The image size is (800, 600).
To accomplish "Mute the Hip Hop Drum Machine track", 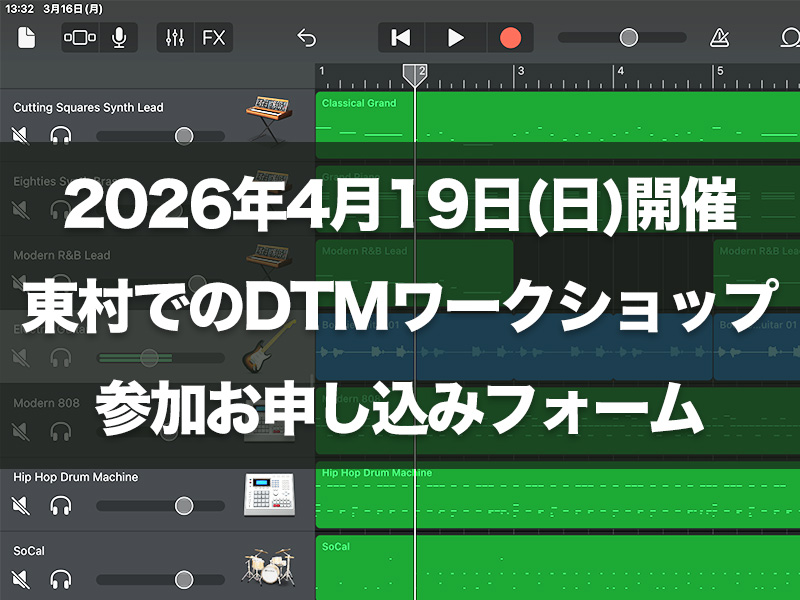I will pos(20,506).
